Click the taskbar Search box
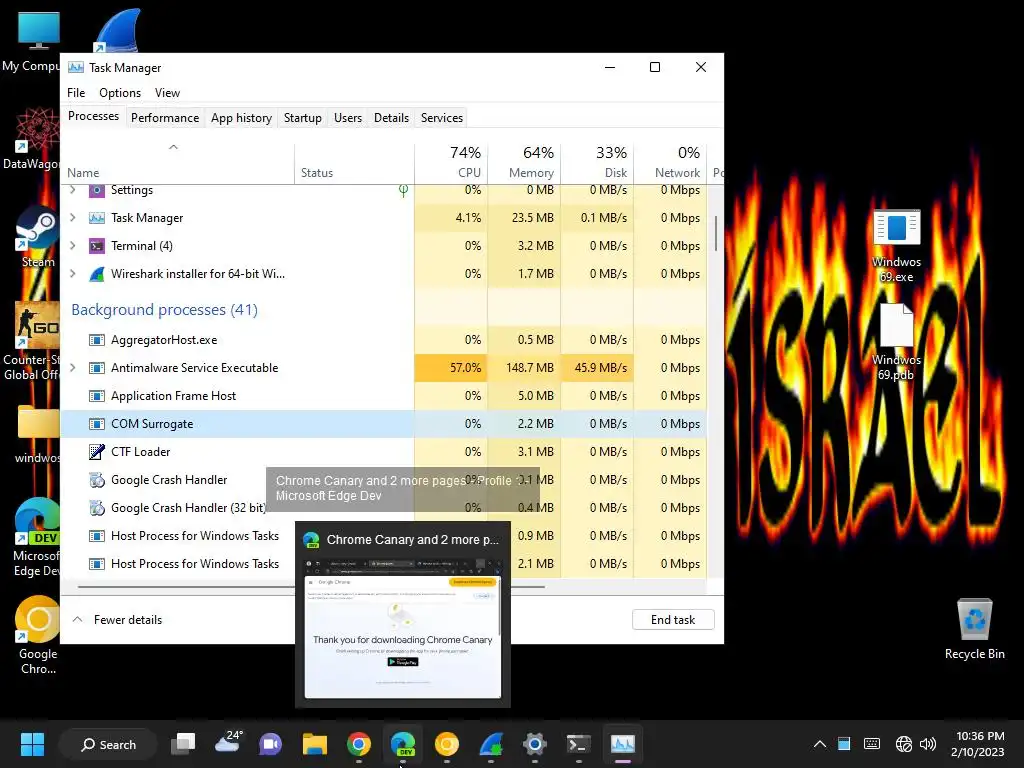1024x768 pixels. click(x=108, y=744)
